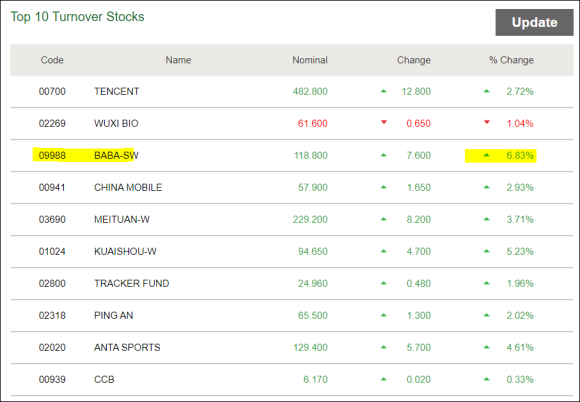580x402 pixels.
Task: Select stock code 02318
Action: tap(52, 315)
